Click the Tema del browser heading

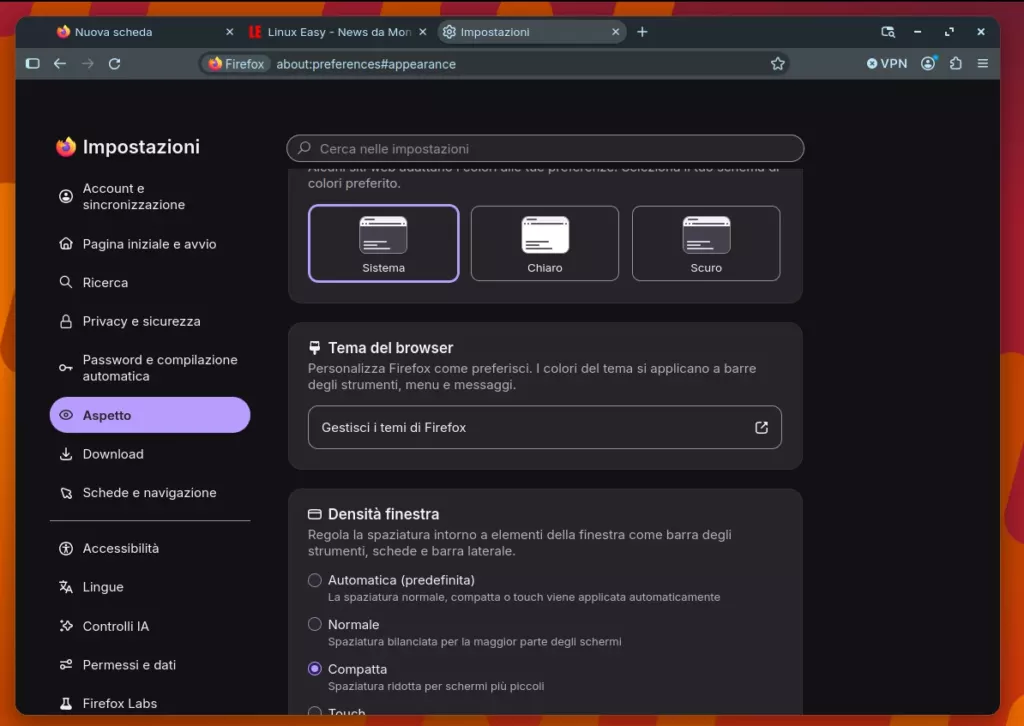391,348
